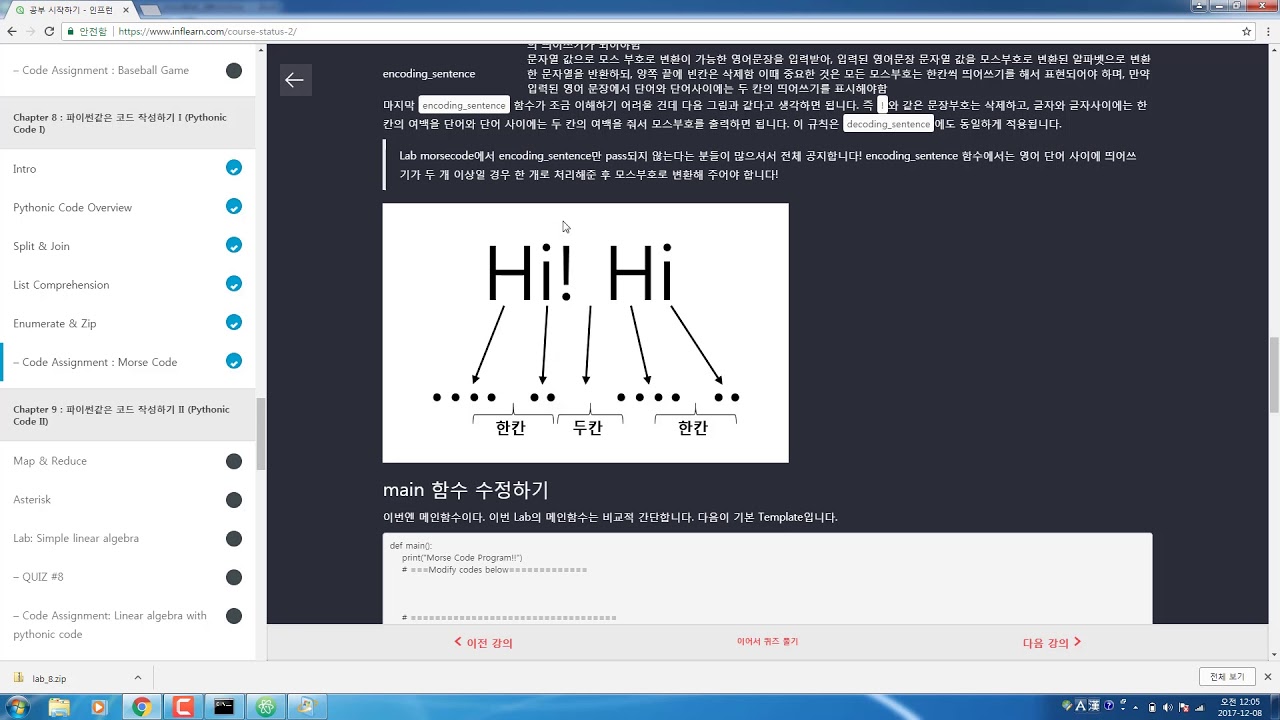Click the address bar URL
The width and height of the screenshot is (1280, 720).
(207, 31)
